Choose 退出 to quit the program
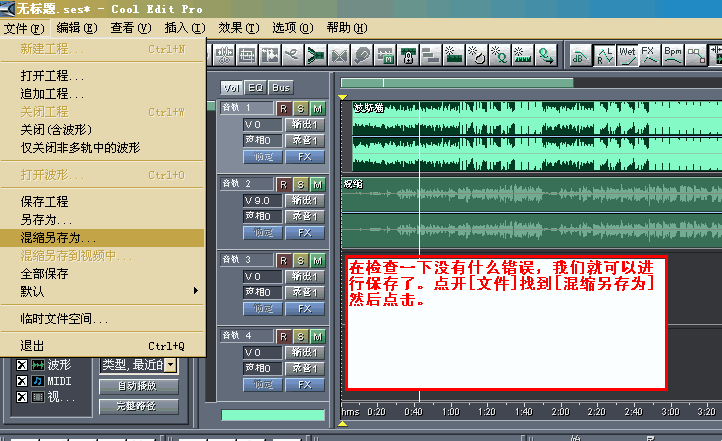This screenshot has width=722, height=441. (102, 346)
